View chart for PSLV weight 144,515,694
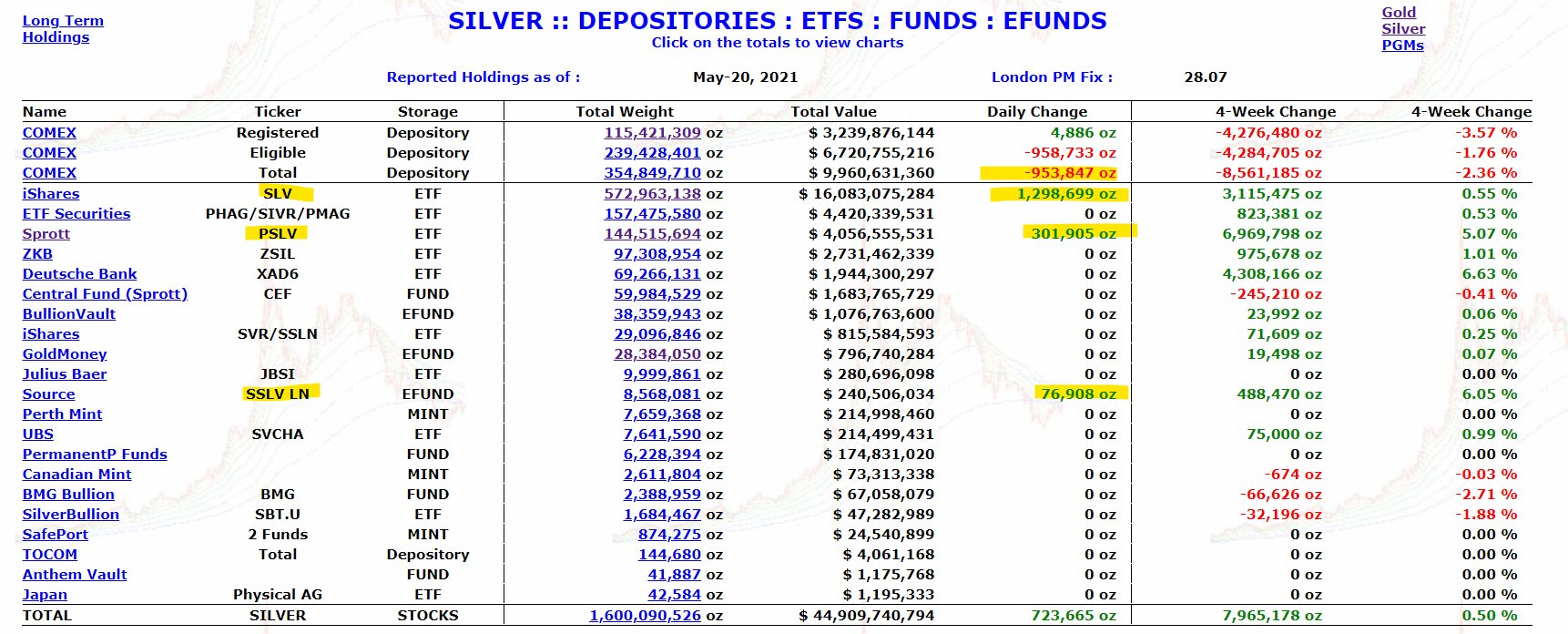The width and height of the screenshot is (1568, 634). (653, 234)
